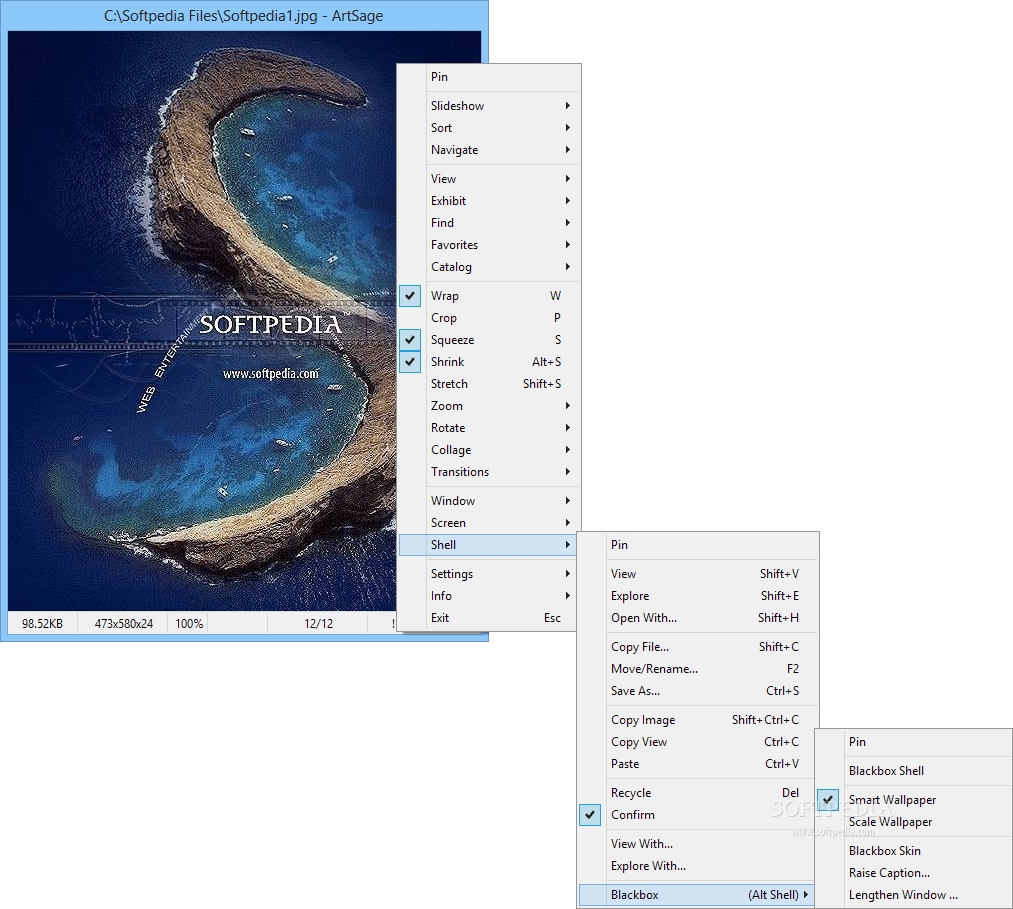Toggle the Wrap checkmark option

pyautogui.click(x=488, y=296)
